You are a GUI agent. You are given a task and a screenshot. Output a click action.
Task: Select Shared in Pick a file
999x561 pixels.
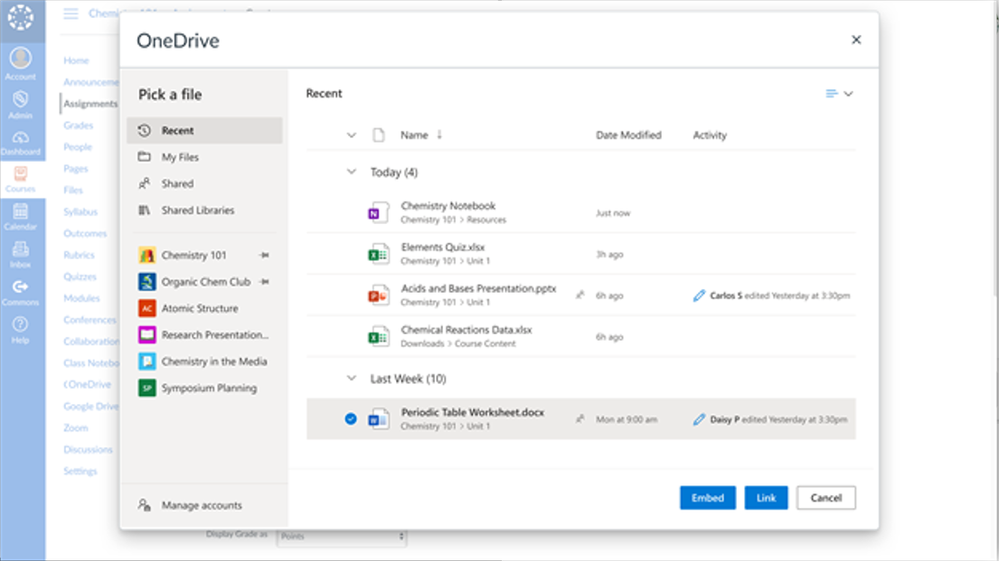click(x=205, y=184)
